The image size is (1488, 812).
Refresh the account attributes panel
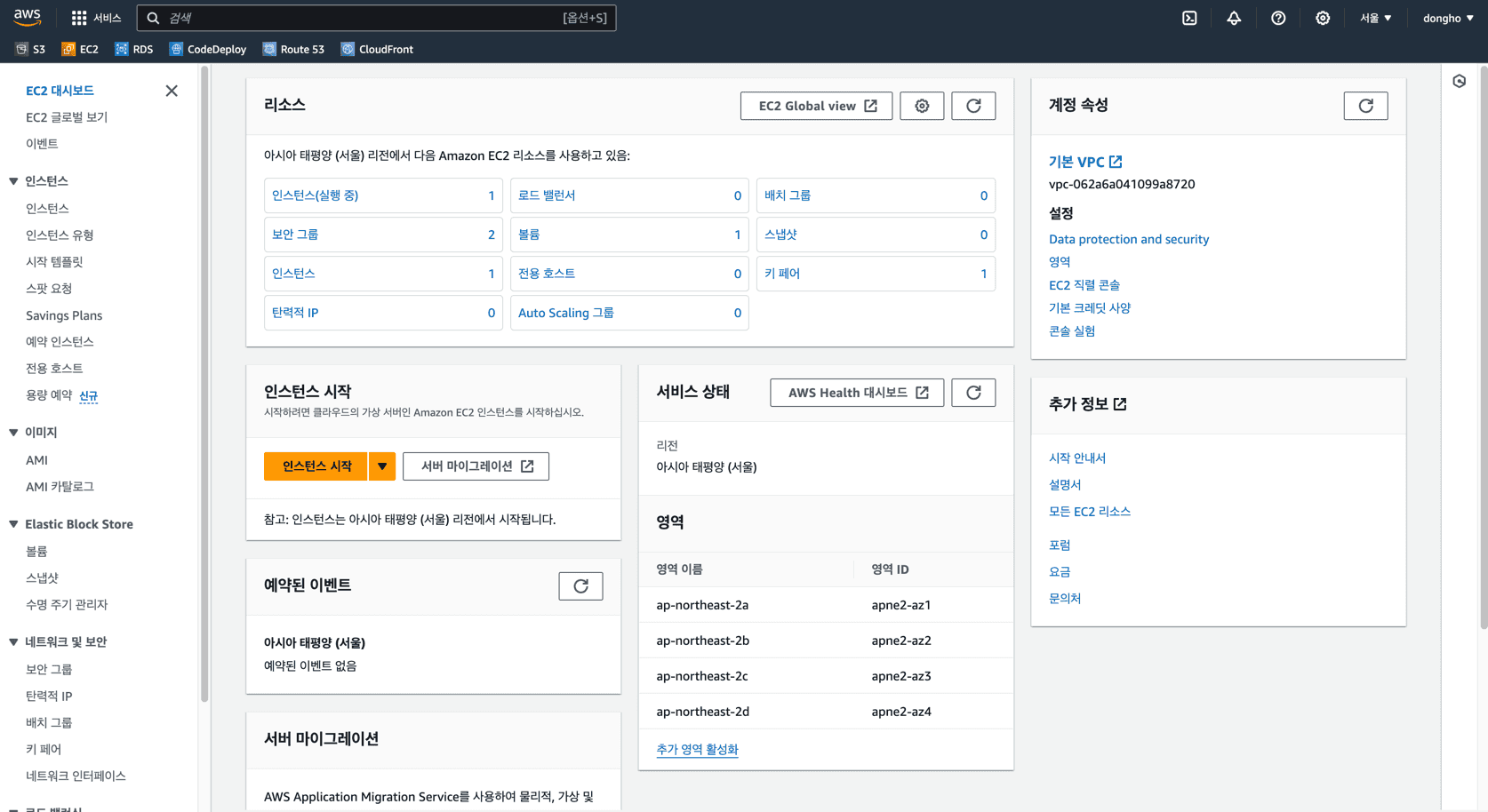[x=1365, y=106]
